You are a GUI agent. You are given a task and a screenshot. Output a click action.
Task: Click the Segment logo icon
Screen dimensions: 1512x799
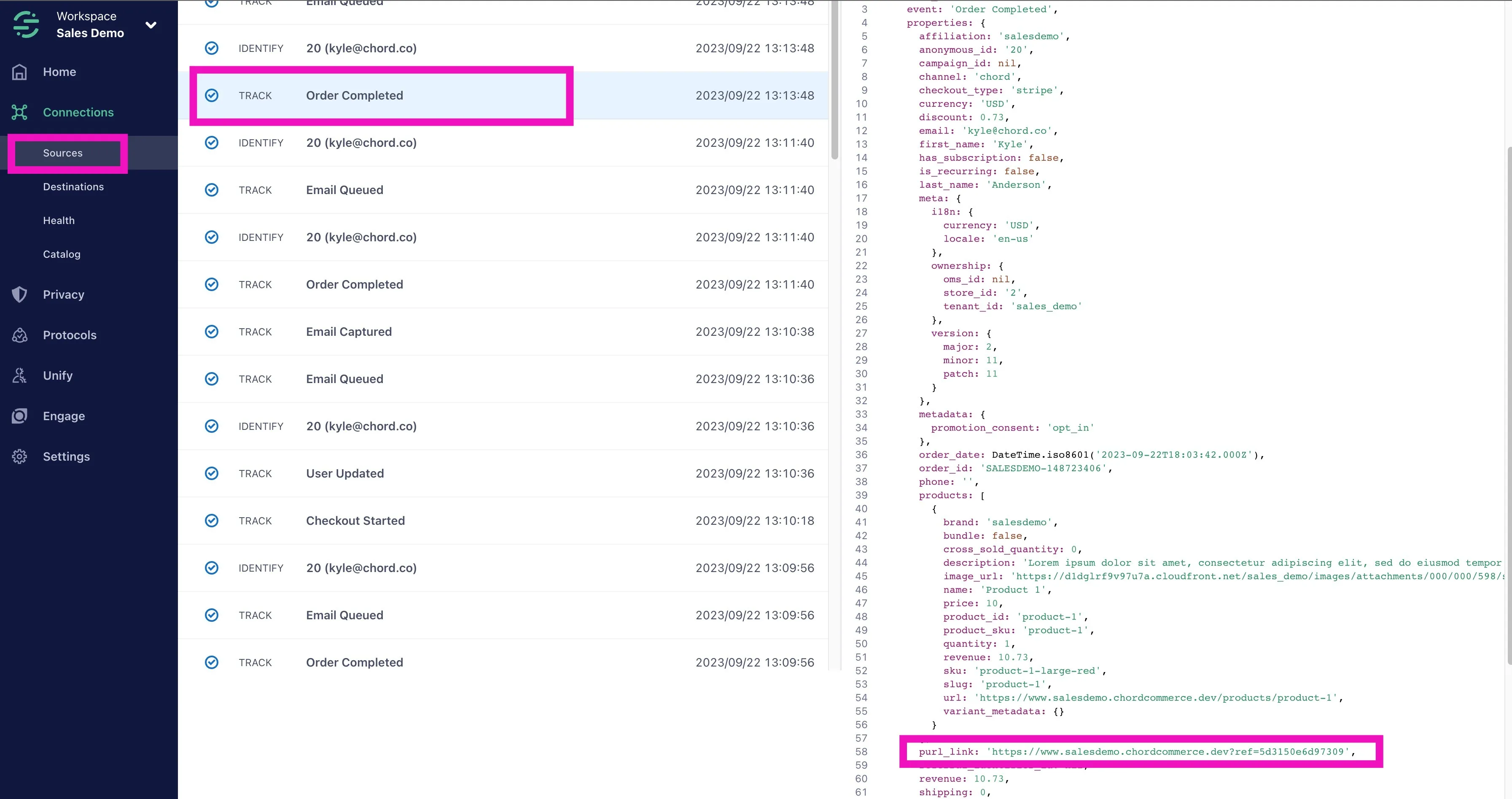26,24
